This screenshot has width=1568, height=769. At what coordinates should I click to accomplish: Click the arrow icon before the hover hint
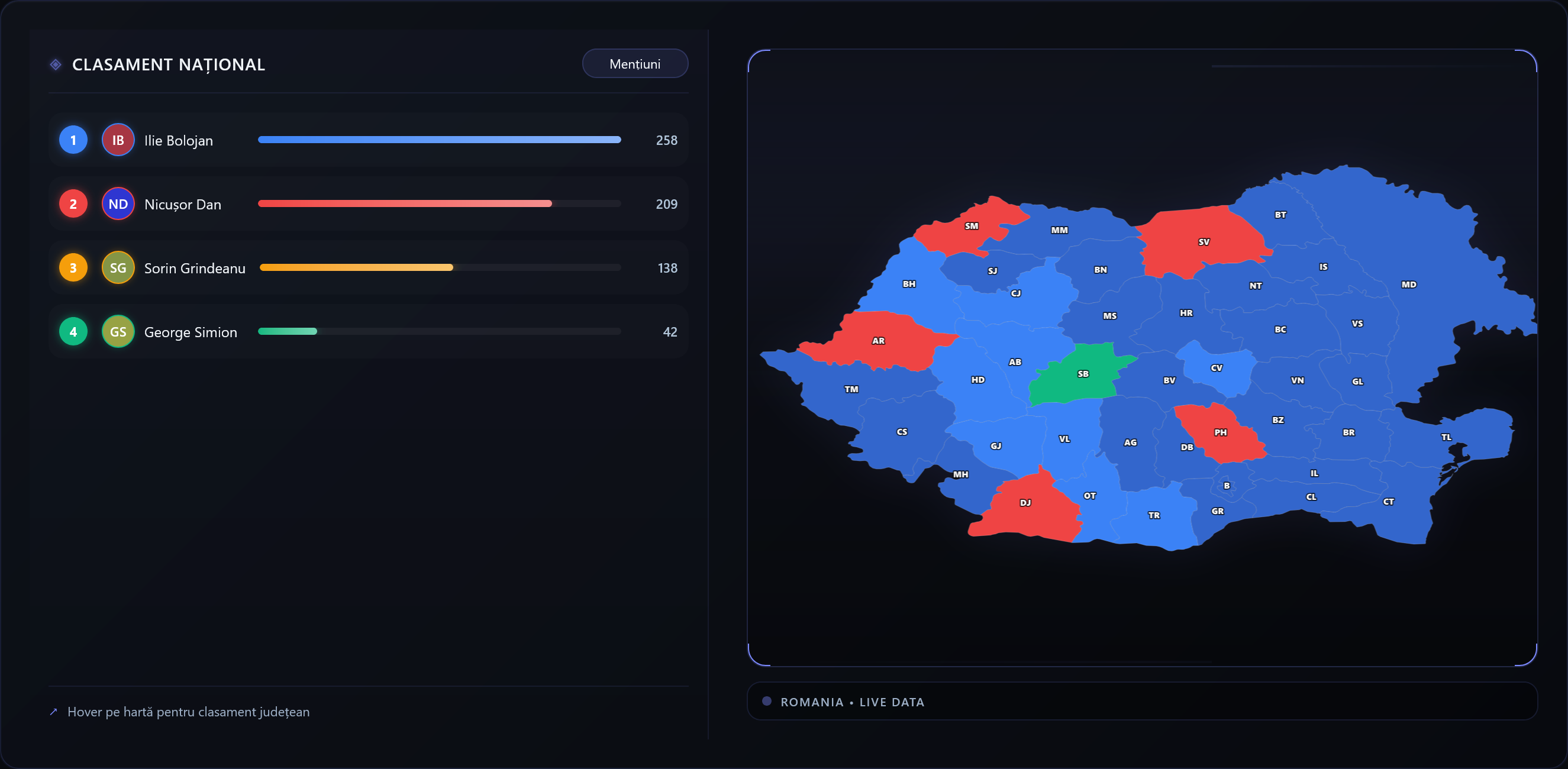[x=54, y=712]
